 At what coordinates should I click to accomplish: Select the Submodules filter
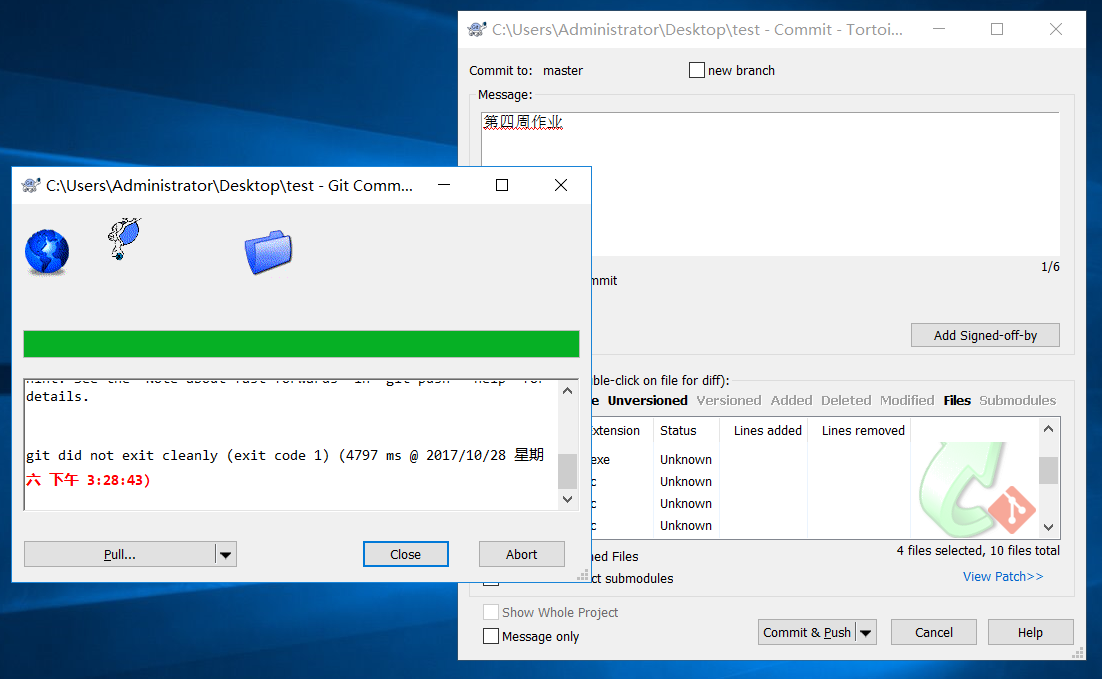point(1018,401)
